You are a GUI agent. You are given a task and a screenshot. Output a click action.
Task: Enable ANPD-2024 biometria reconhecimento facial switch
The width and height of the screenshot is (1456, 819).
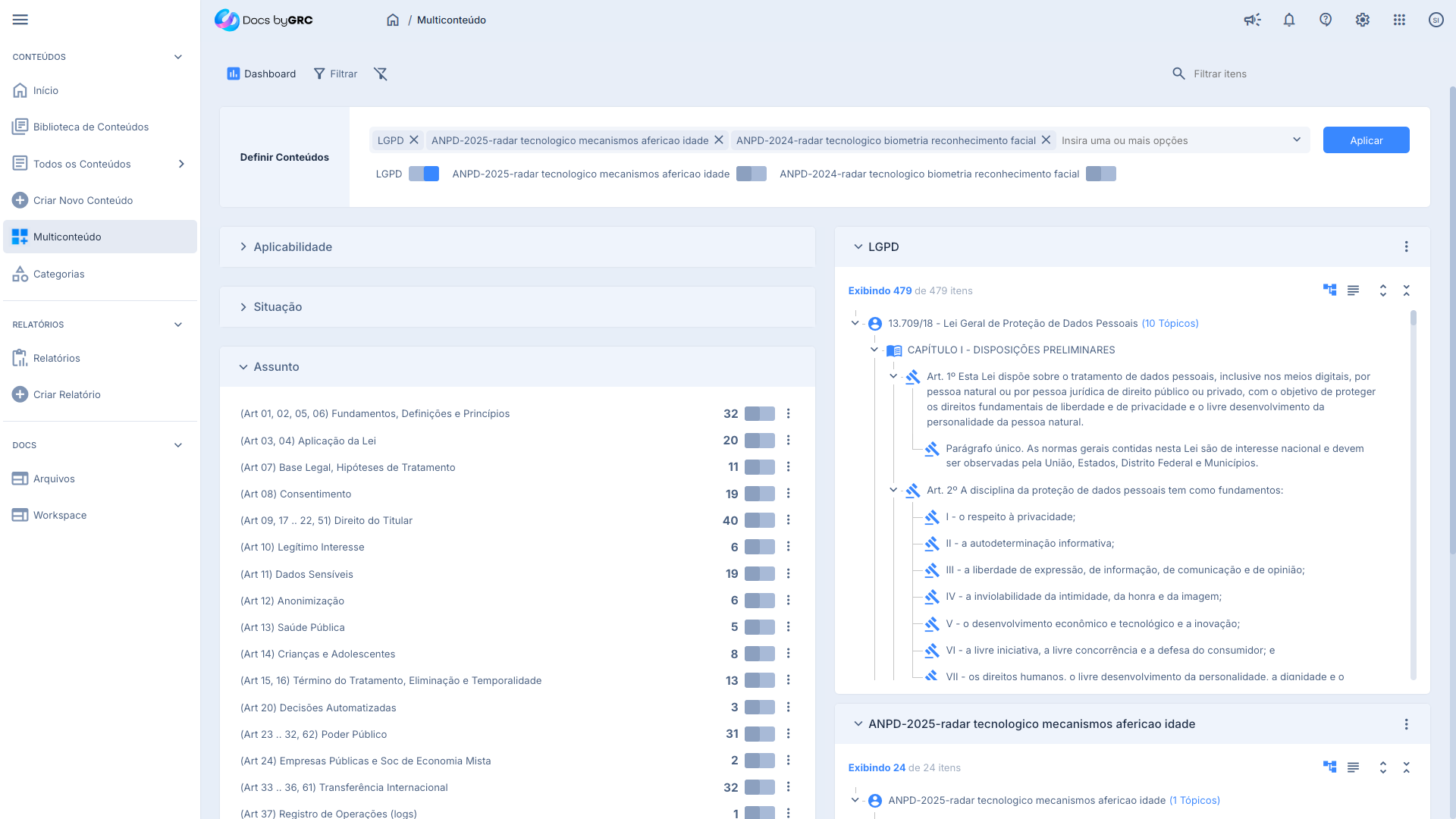pos(1100,174)
